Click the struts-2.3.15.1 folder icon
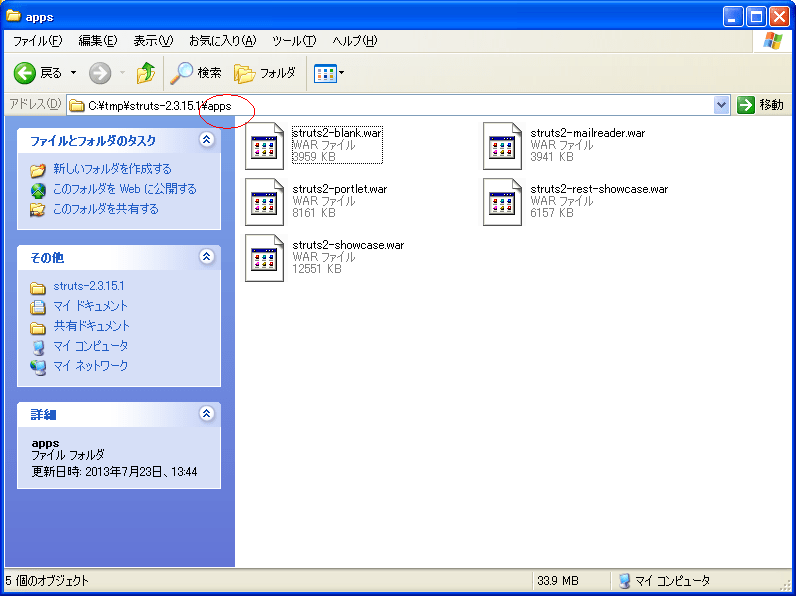Screen dimensions: 796x596 pyautogui.click(x=38, y=288)
